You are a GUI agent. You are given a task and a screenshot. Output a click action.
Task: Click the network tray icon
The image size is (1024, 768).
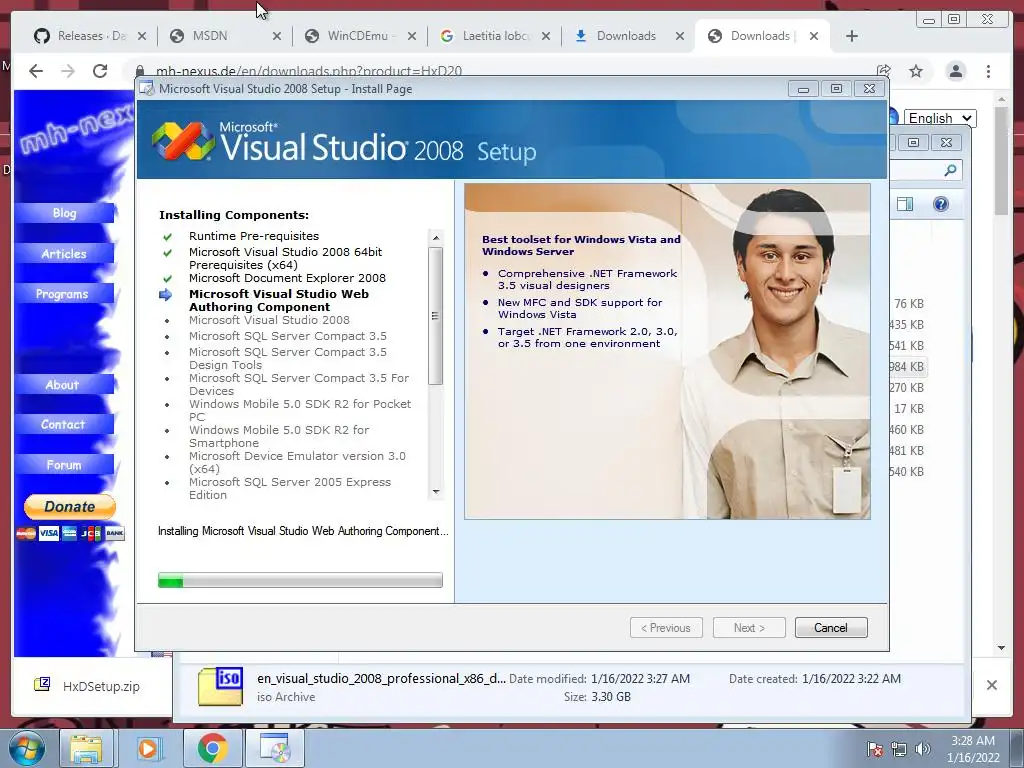click(x=899, y=749)
